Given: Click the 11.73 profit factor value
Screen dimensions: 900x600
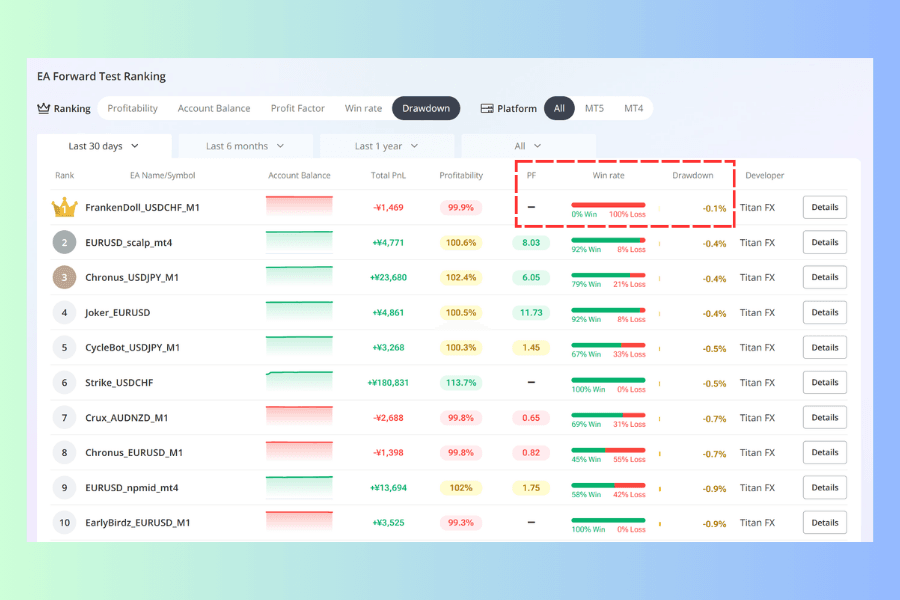Looking at the screenshot, I should (x=531, y=312).
